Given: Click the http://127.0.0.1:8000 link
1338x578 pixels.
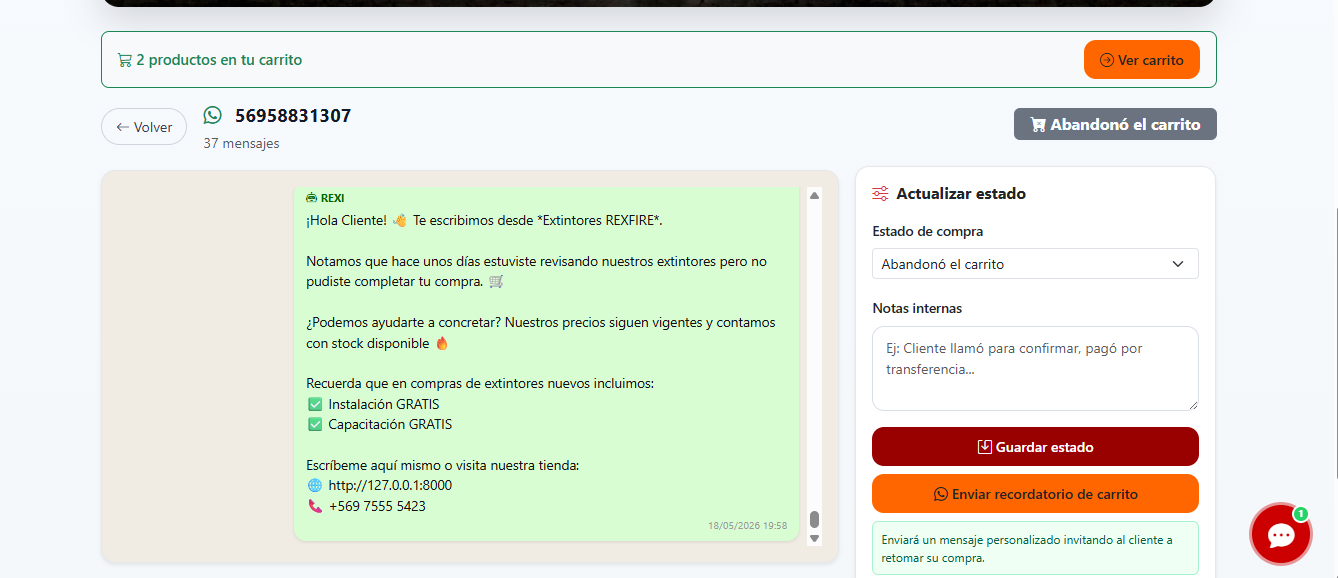Looking at the screenshot, I should click(x=390, y=485).
